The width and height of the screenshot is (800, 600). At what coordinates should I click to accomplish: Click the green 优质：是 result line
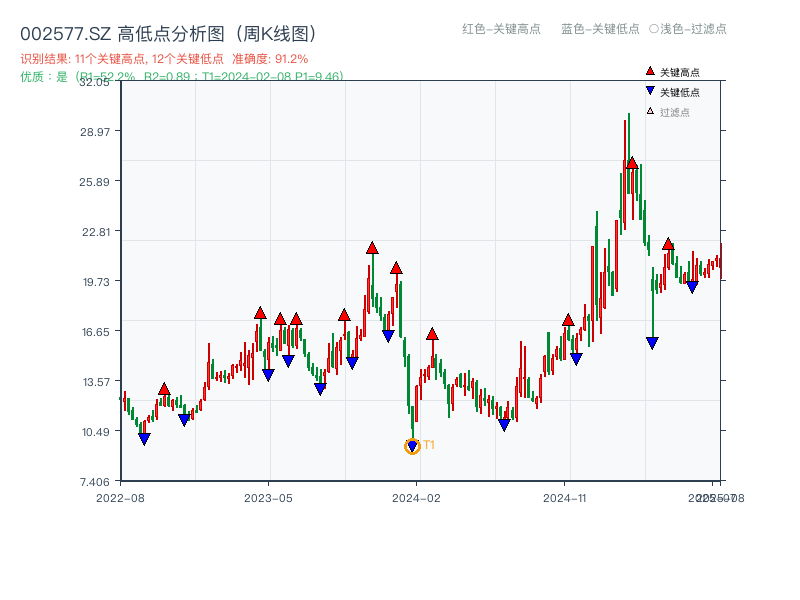(x=182, y=77)
